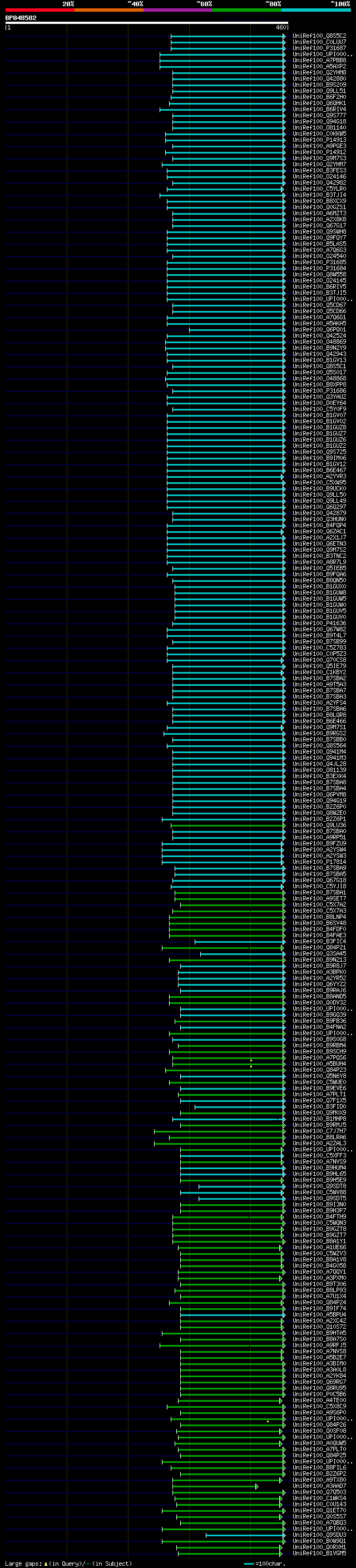Open hit label UniRef100_C0LUU7
The width and height of the screenshot is (356, 1568).
pos(319,42)
